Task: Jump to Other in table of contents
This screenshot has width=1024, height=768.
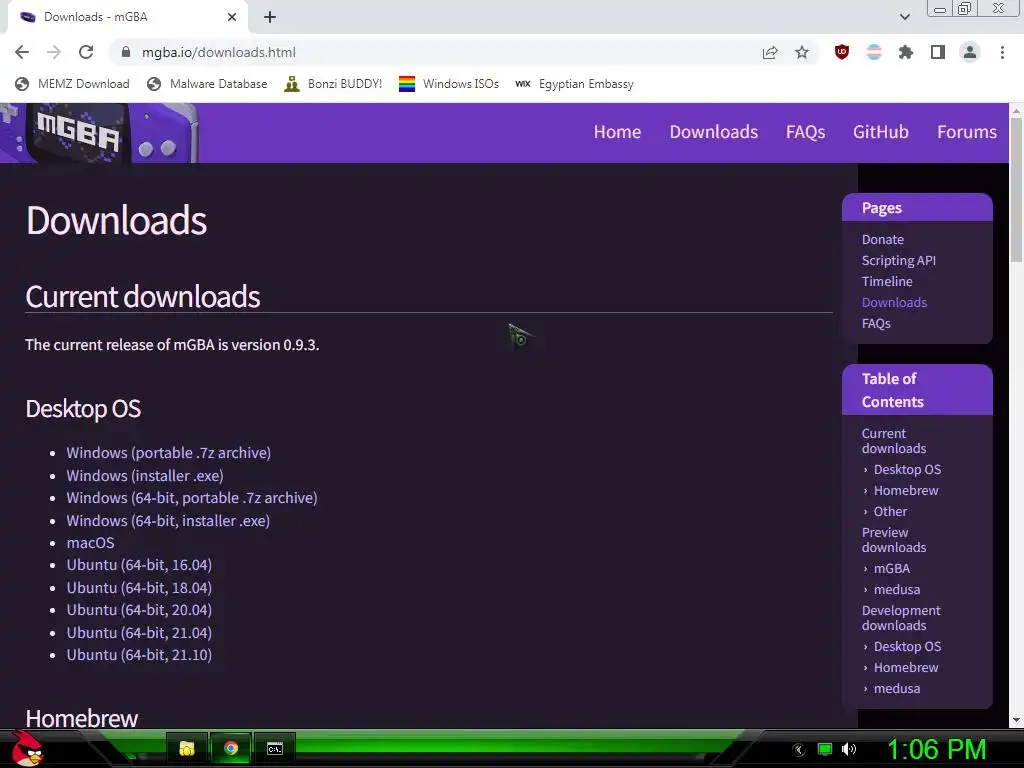Action: coord(890,511)
